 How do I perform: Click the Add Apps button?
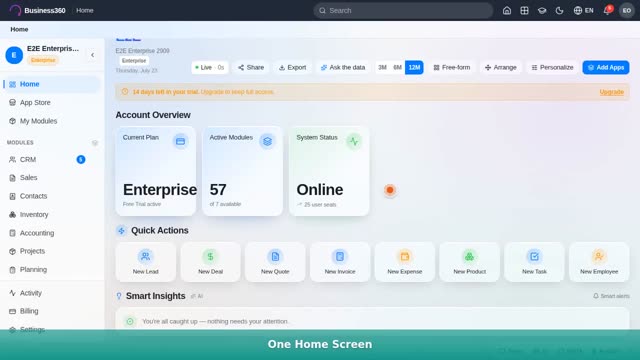coord(606,67)
